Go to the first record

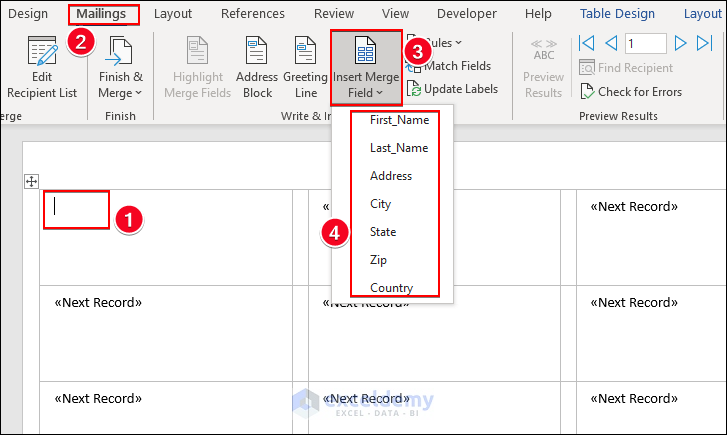pos(587,43)
